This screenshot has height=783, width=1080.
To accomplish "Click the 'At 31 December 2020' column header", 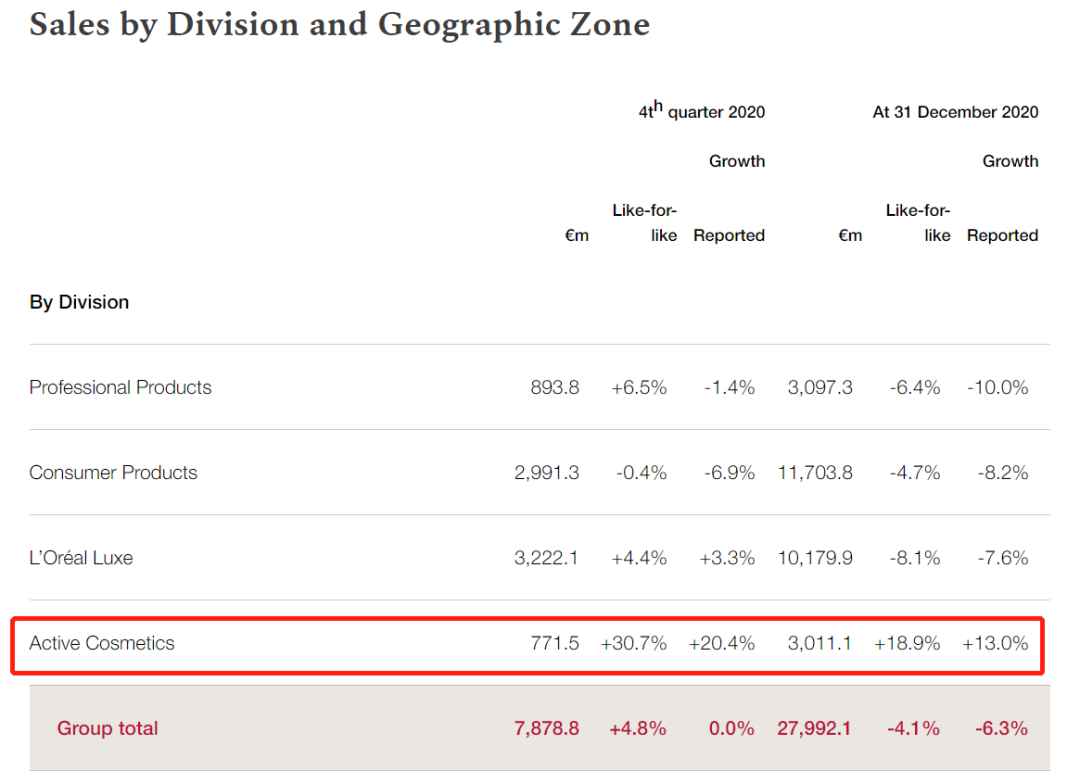I will tap(955, 112).
